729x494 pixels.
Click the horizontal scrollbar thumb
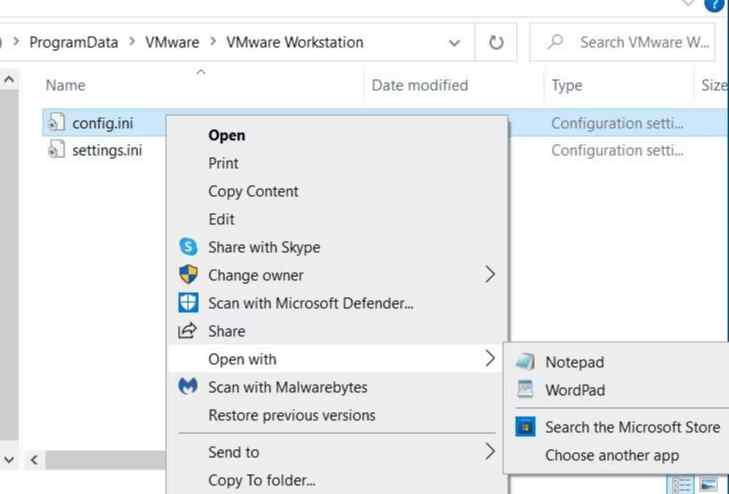point(105,460)
